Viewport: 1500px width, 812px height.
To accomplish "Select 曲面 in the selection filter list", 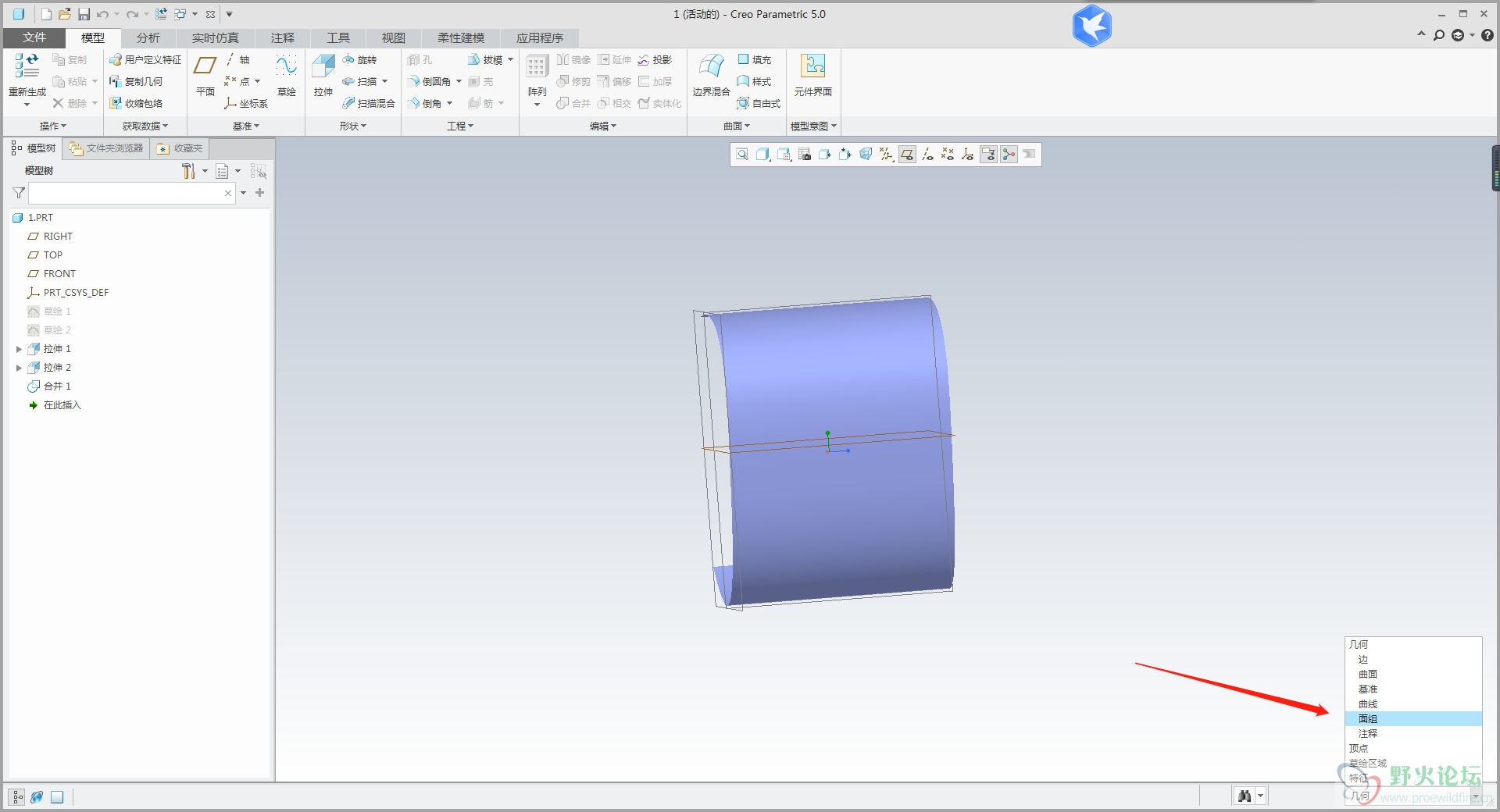I will point(1413,674).
